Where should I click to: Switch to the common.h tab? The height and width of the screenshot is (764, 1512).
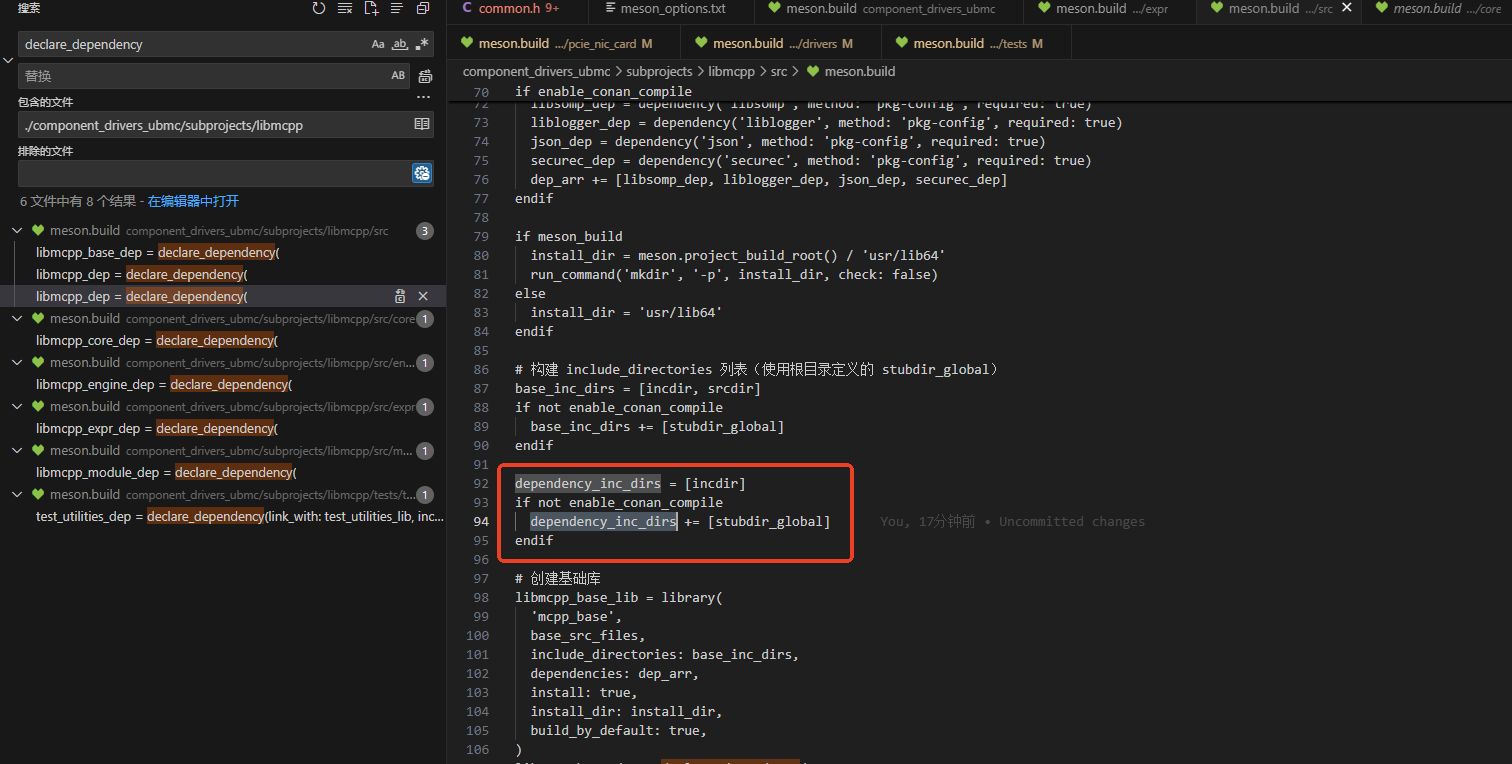(510, 9)
